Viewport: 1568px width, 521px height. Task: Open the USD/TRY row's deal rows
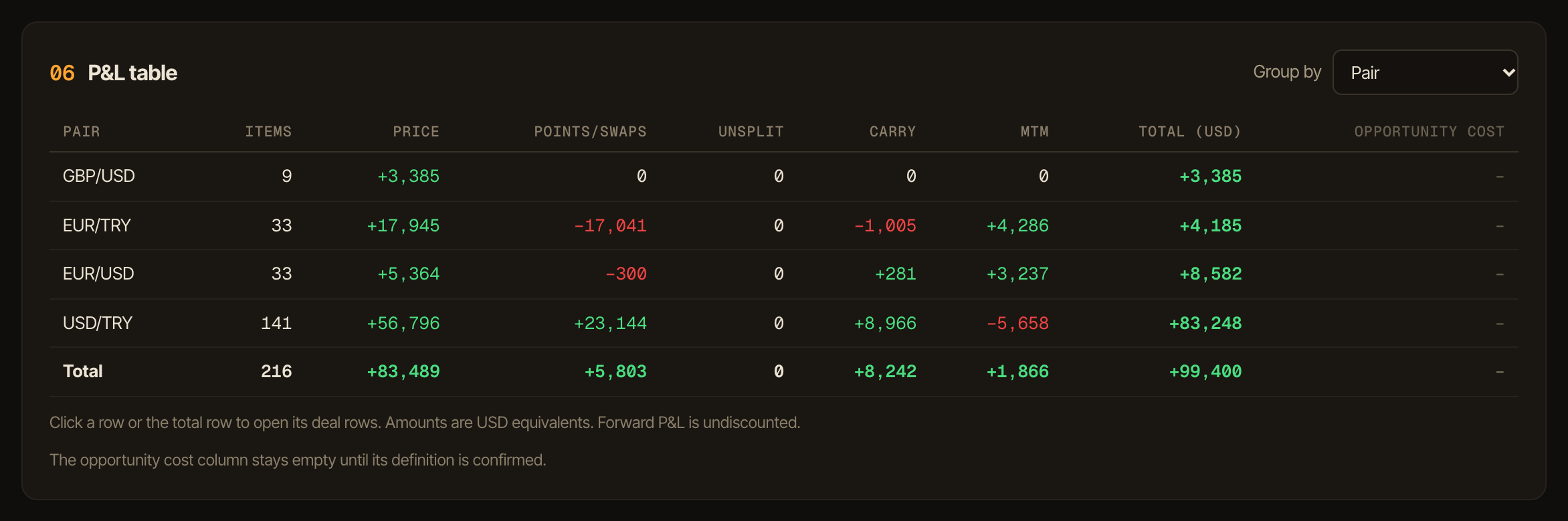(783, 323)
